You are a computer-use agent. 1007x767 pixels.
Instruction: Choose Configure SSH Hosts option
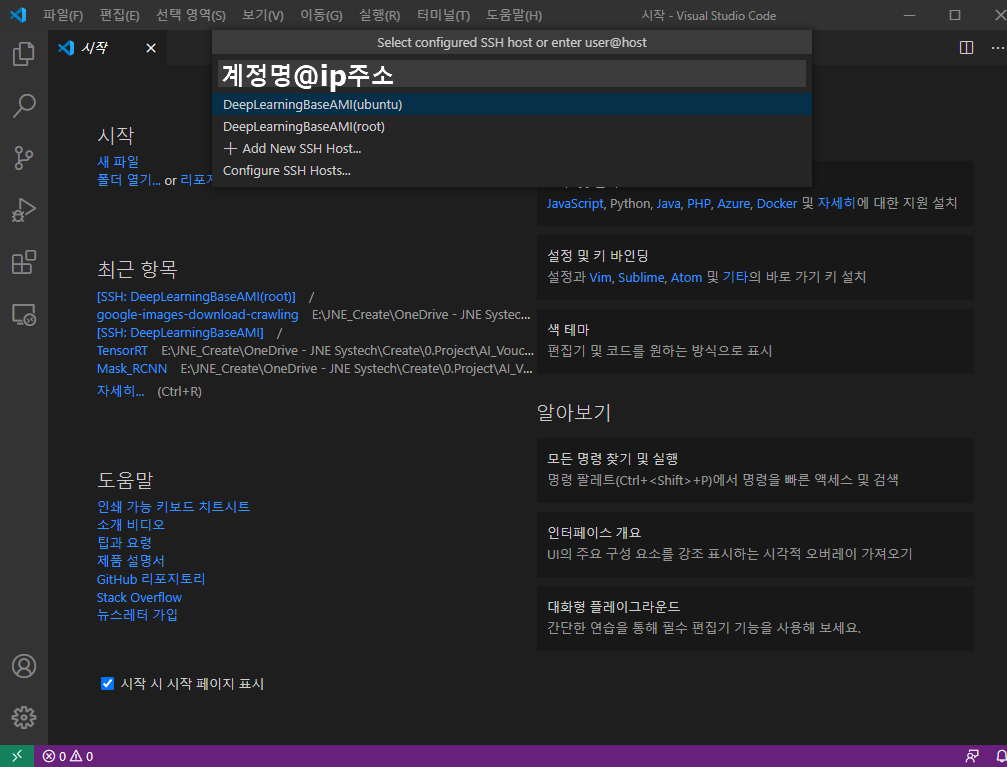512,170
